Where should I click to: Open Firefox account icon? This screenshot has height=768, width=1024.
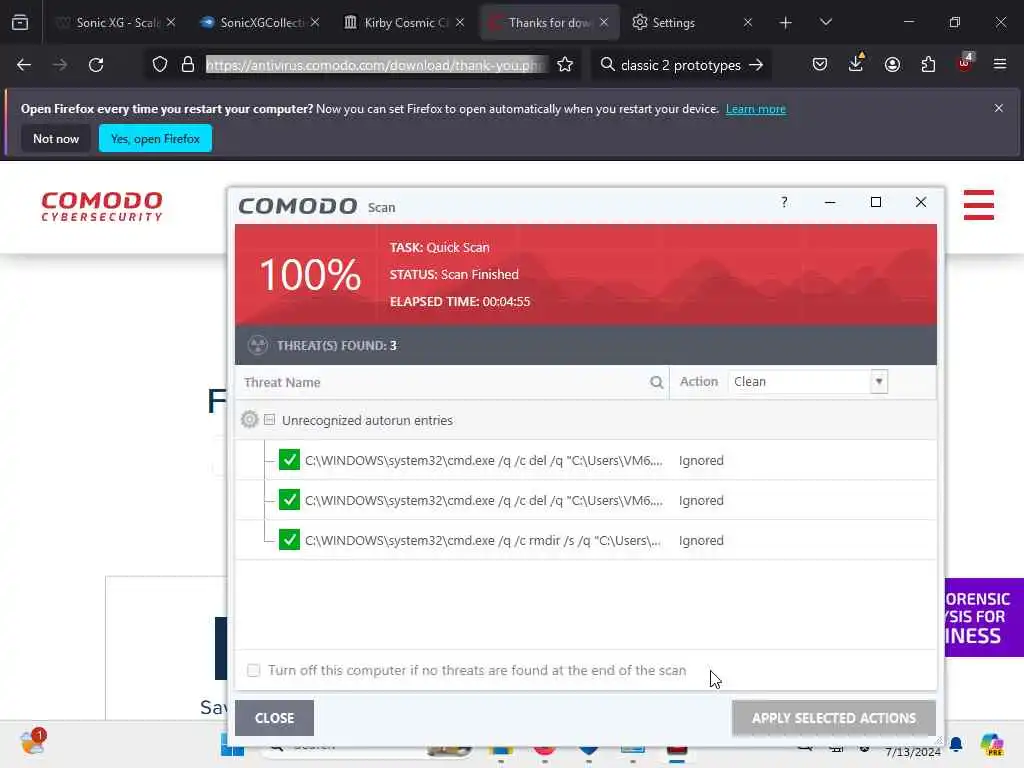click(x=892, y=65)
